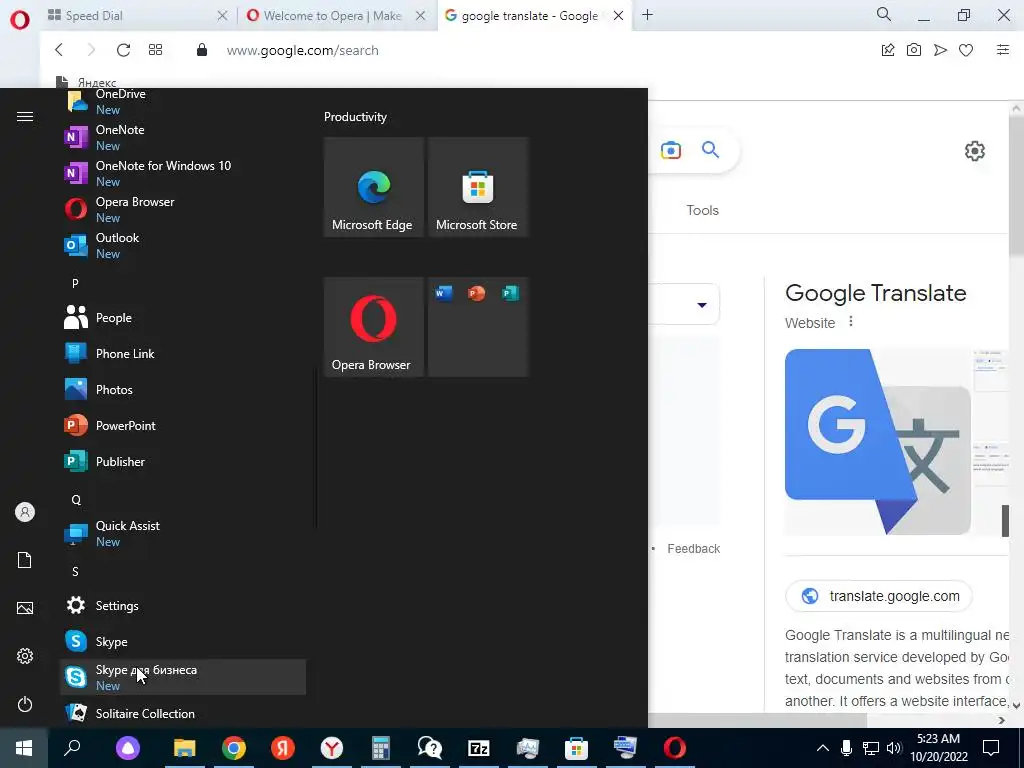Open the Tools search option
This screenshot has height=768, width=1024.
[702, 210]
